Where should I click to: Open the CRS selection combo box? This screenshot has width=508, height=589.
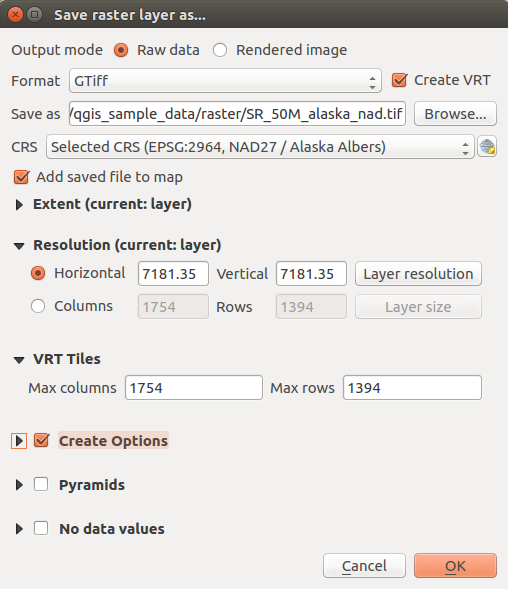coord(260,146)
